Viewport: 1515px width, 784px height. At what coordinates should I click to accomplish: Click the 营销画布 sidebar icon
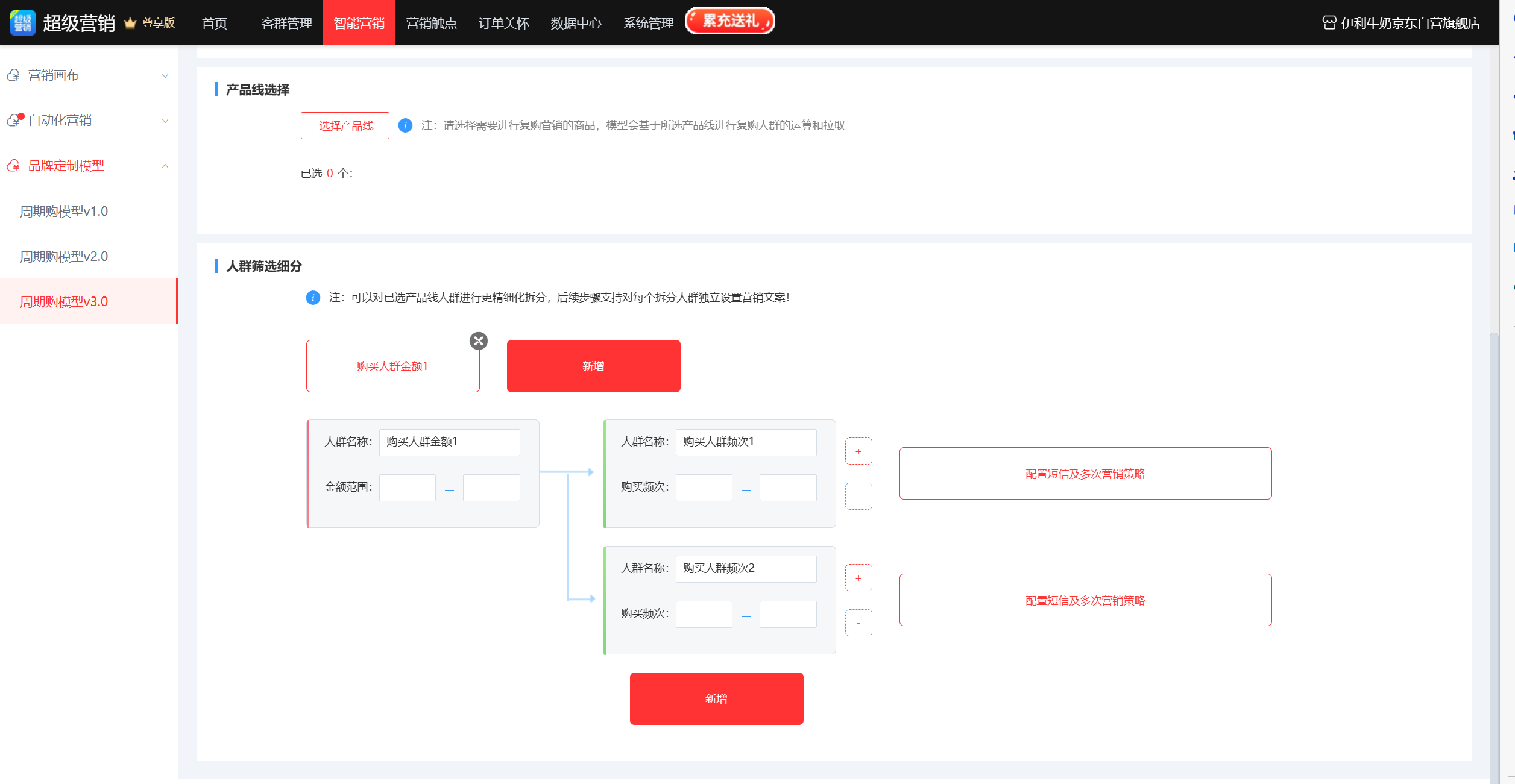(x=13, y=75)
